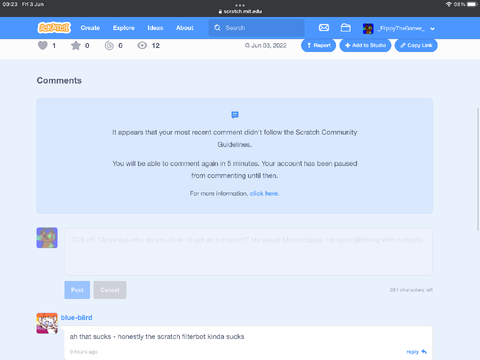Open the messages envelope icon
Viewport: 480px width, 360px height.
pyautogui.click(x=324, y=28)
